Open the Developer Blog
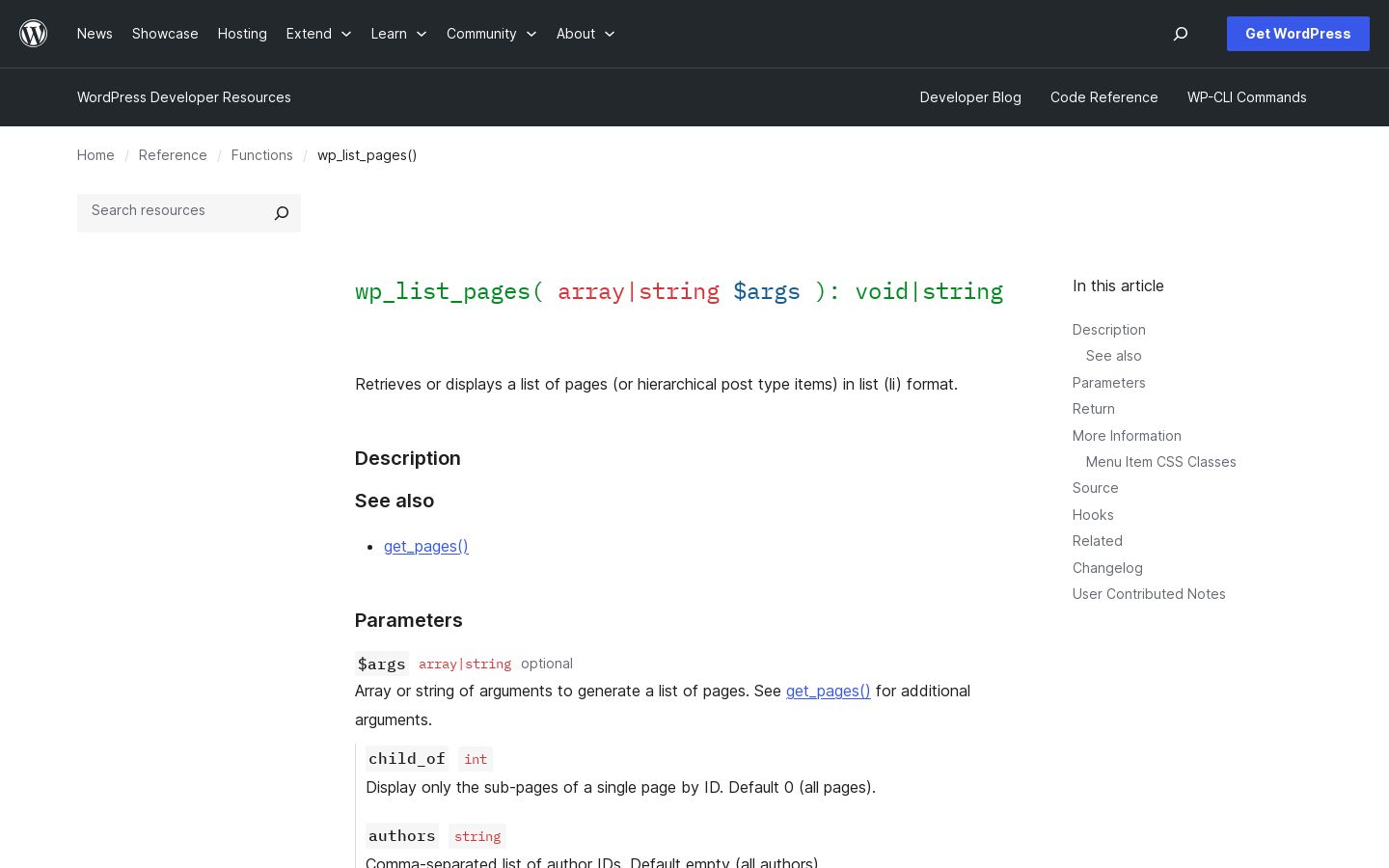 [970, 97]
